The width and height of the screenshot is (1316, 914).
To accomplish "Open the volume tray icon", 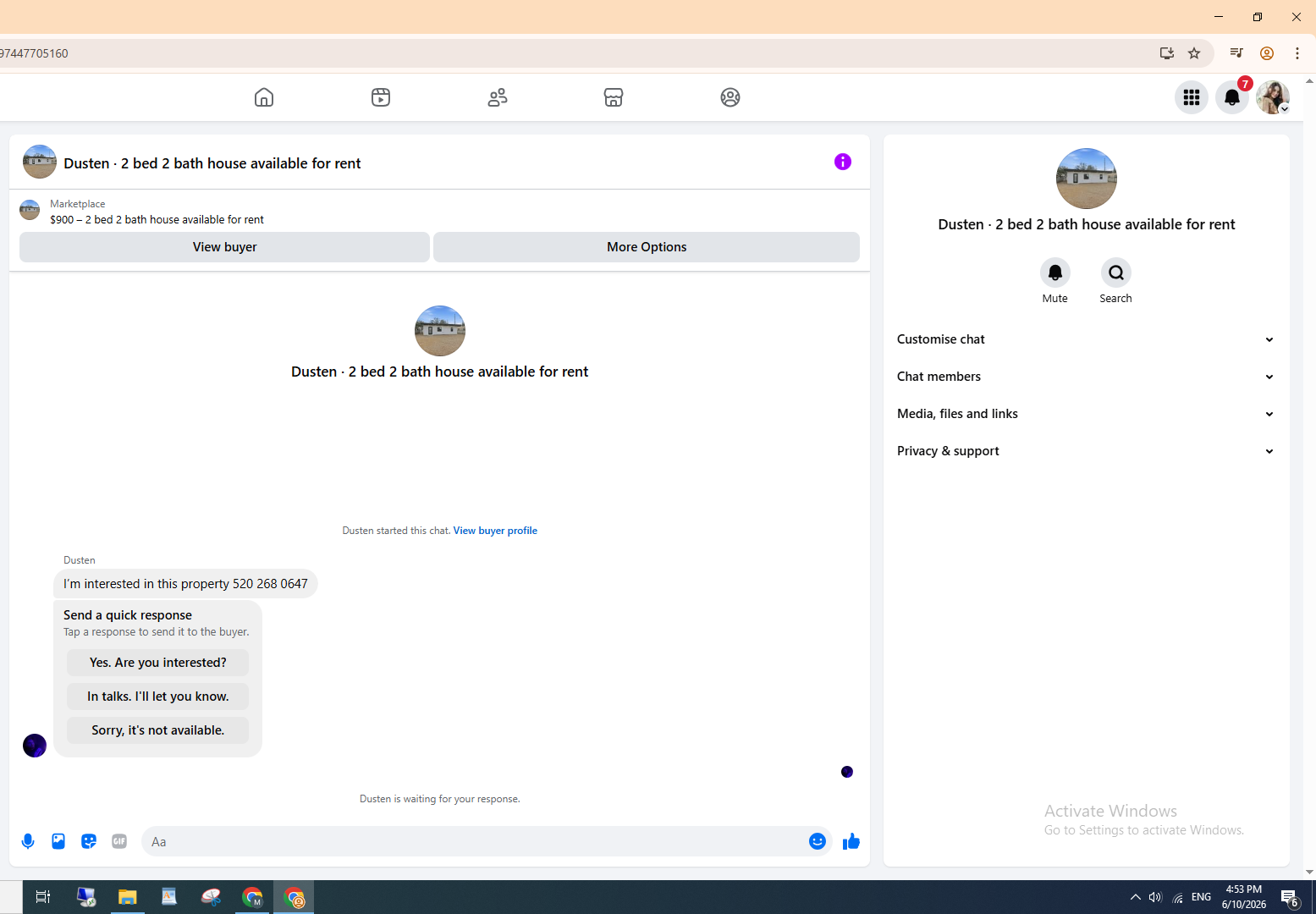I will click(x=1155, y=897).
